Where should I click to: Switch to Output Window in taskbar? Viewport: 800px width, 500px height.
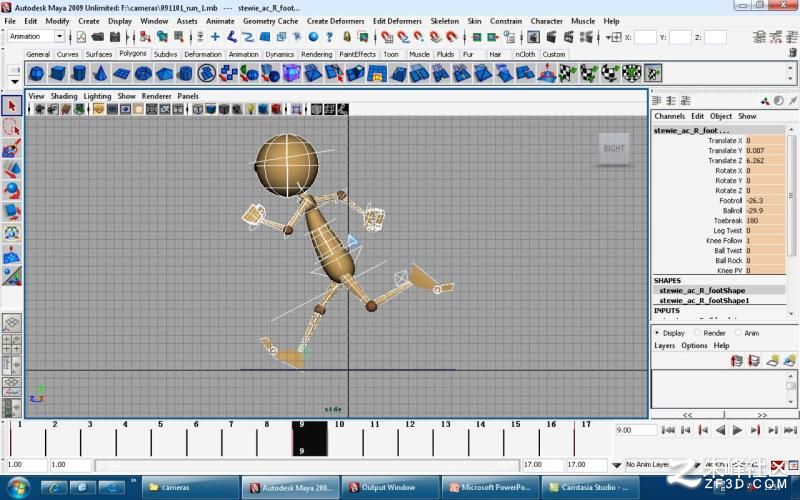click(390, 487)
